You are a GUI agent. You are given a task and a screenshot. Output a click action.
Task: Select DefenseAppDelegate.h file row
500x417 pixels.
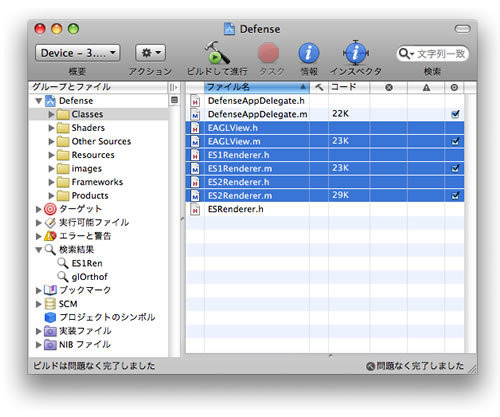point(325,101)
